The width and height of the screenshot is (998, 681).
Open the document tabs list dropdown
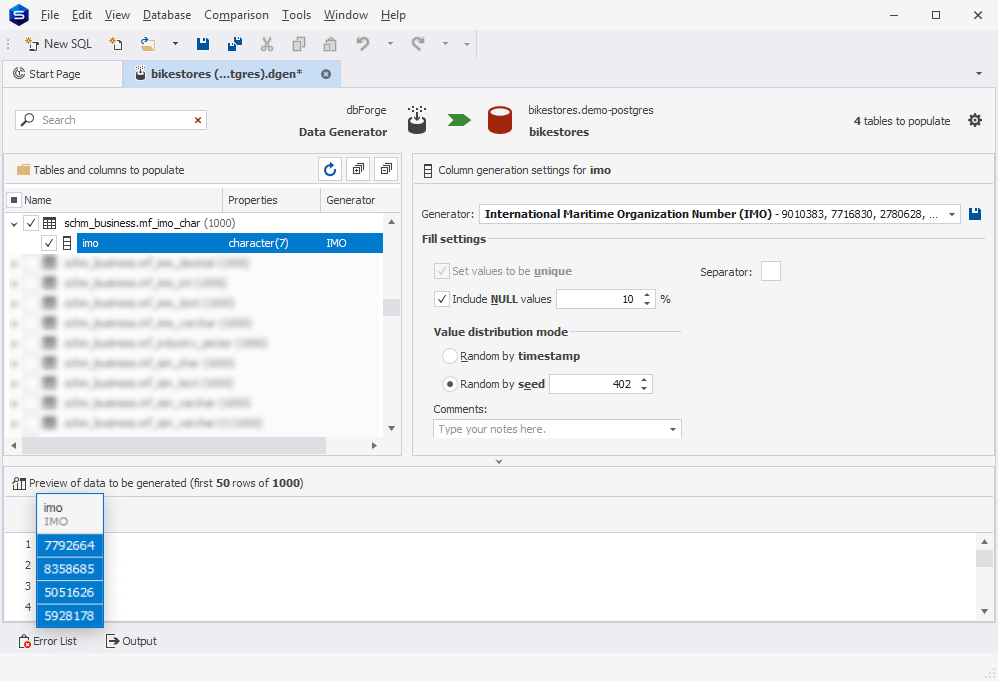tap(979, 74)
